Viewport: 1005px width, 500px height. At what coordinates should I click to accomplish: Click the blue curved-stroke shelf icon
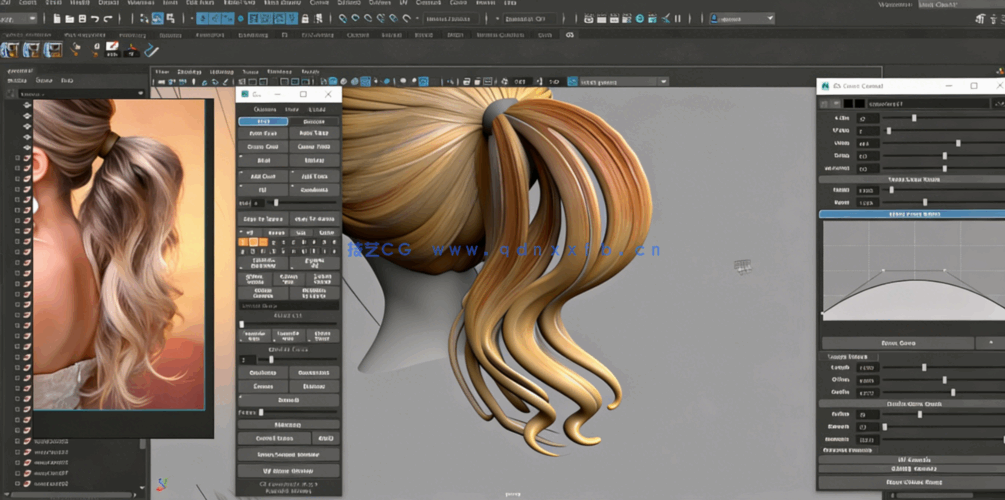tap(151, 49)
